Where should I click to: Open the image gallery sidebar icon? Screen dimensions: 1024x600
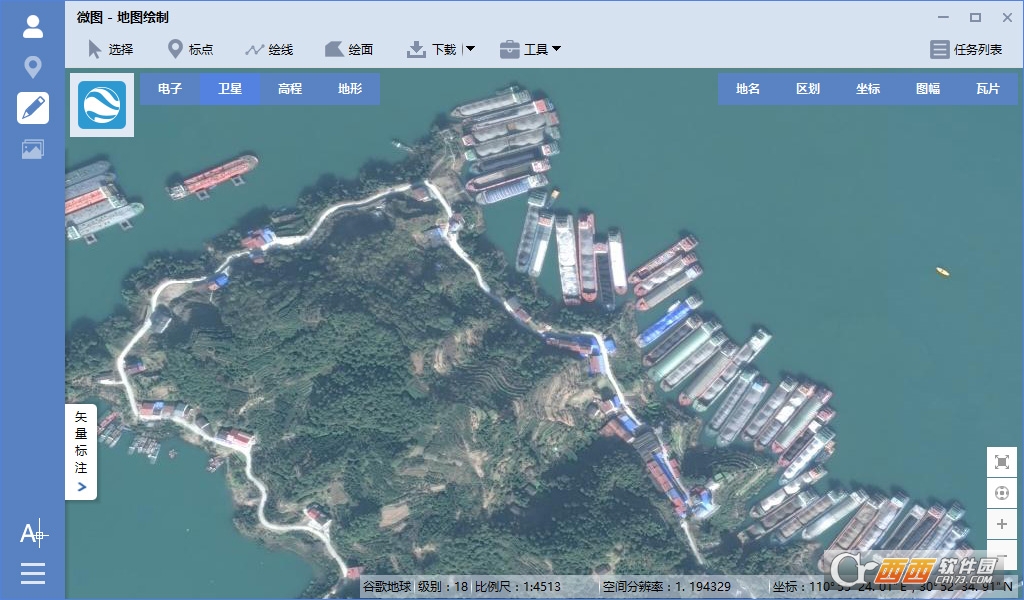point(33,149)
